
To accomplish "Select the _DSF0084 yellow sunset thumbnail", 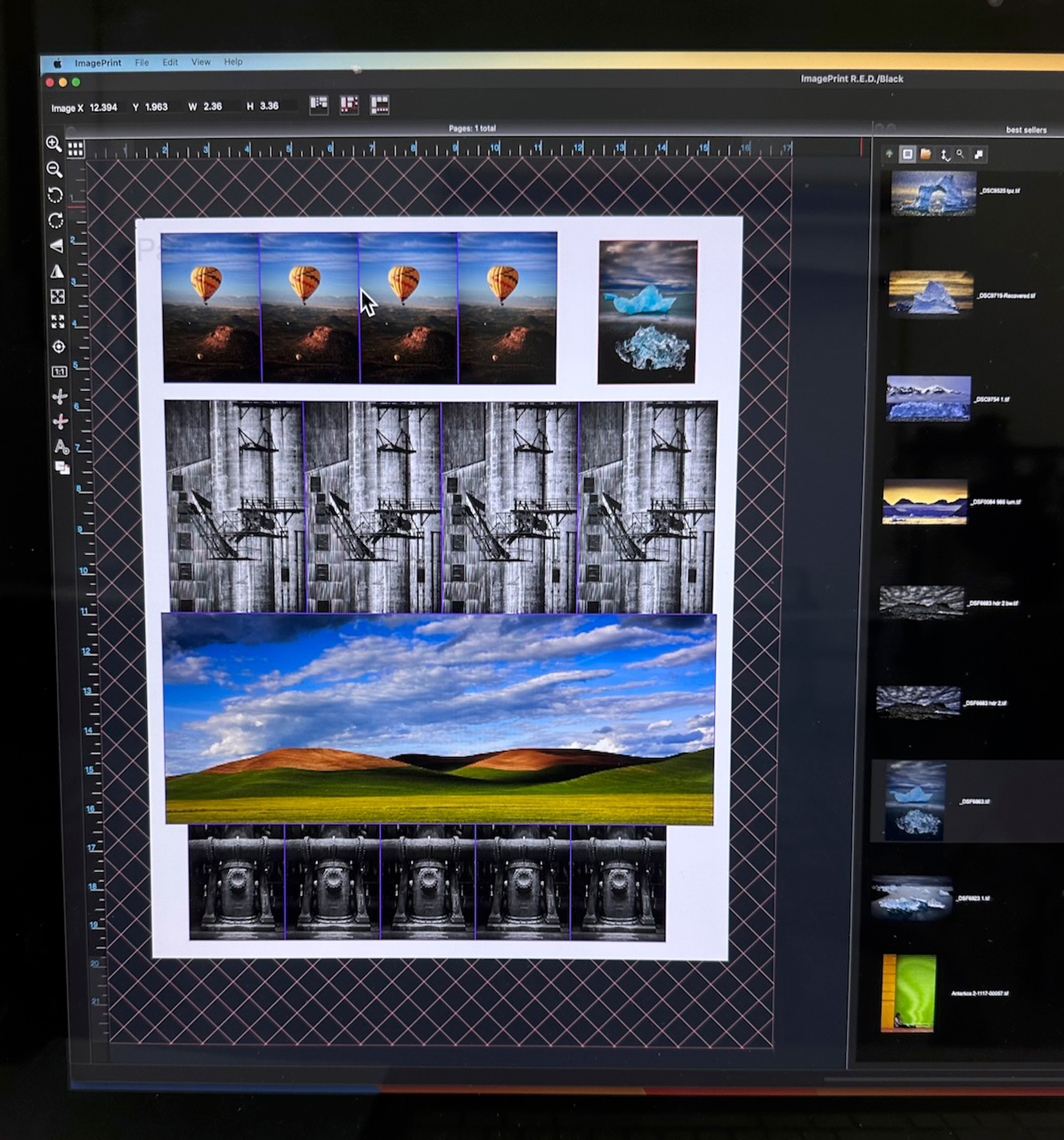I will 925,502.
